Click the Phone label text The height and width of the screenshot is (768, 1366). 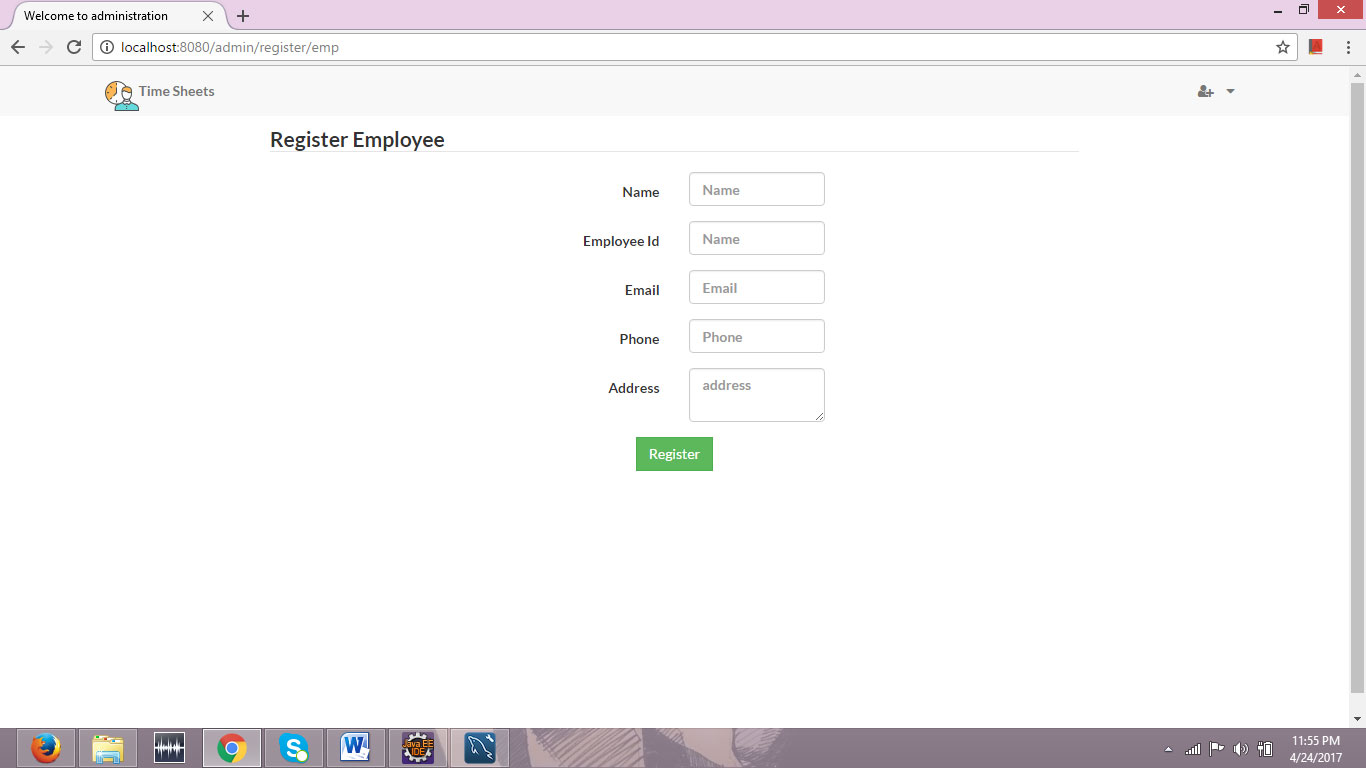(x=639, y=339)
